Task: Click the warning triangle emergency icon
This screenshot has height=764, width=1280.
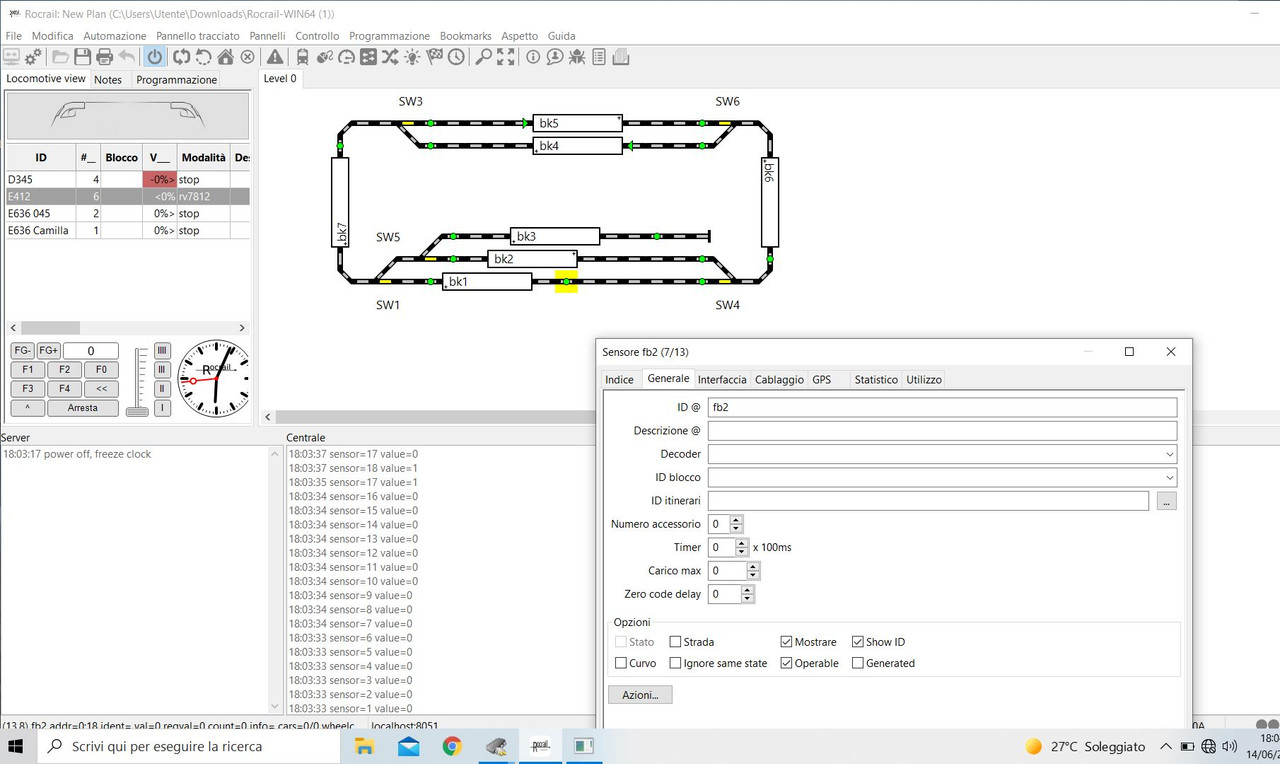Action: tap(275, 57)
